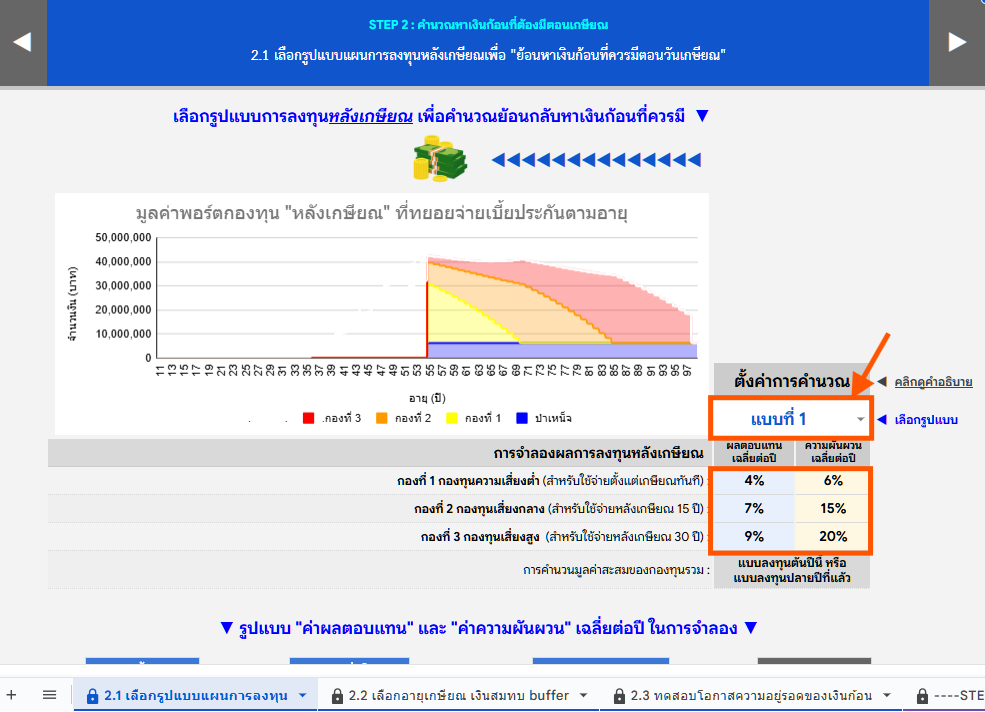Select the 20% volatility cell for กองที่ 3

(x=832, y=537)
